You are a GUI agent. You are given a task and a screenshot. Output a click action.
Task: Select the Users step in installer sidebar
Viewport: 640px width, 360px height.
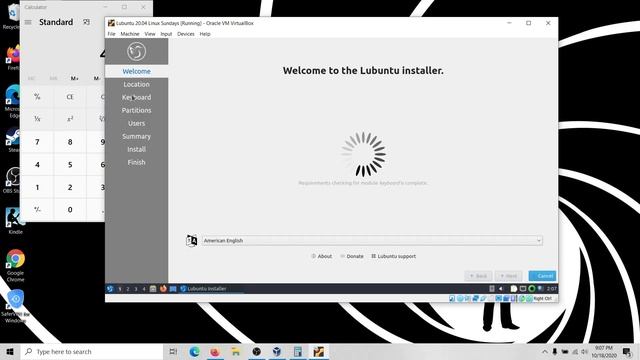click(136, 123)
